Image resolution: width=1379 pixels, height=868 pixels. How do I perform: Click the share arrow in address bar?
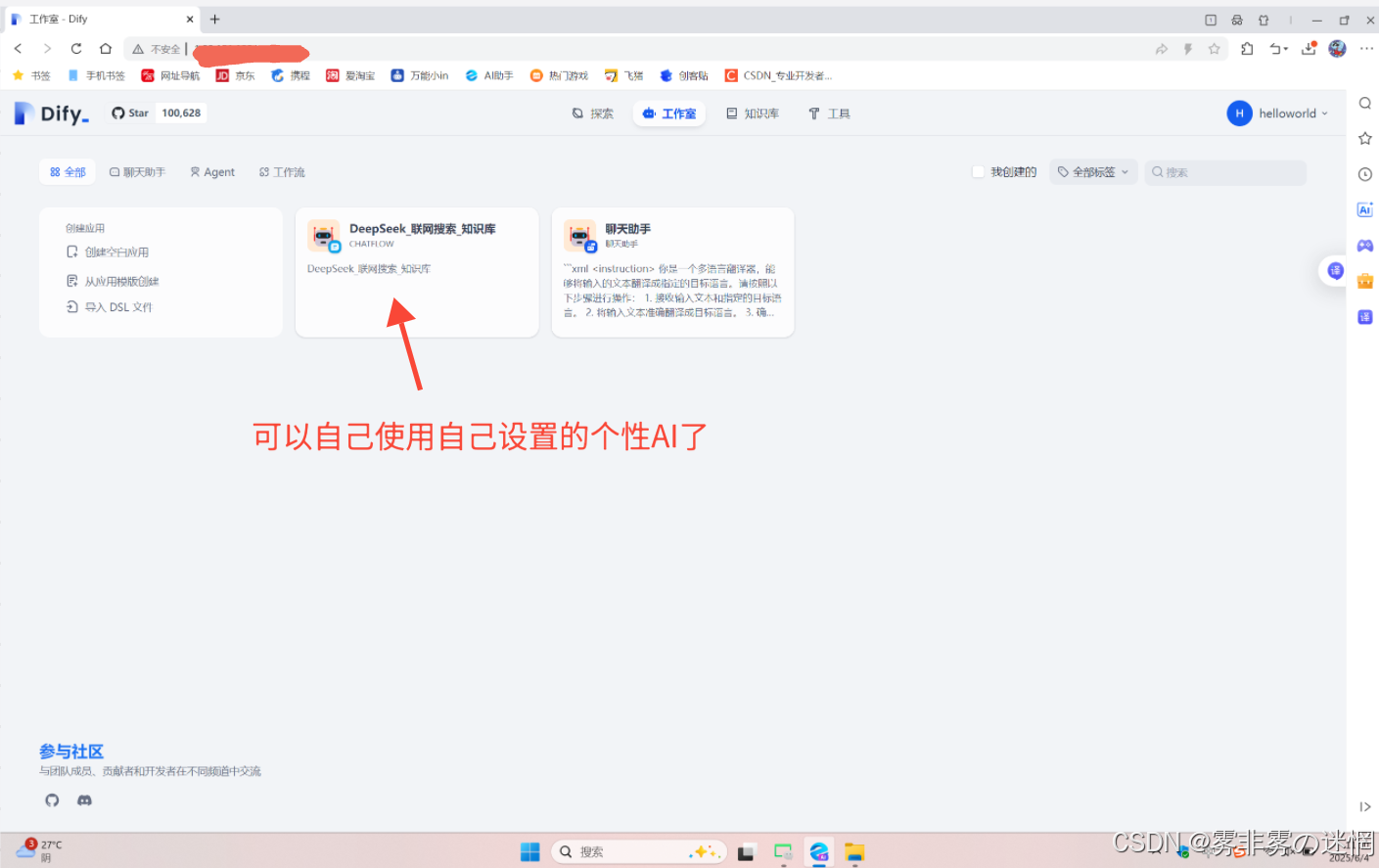(1162, 49)
